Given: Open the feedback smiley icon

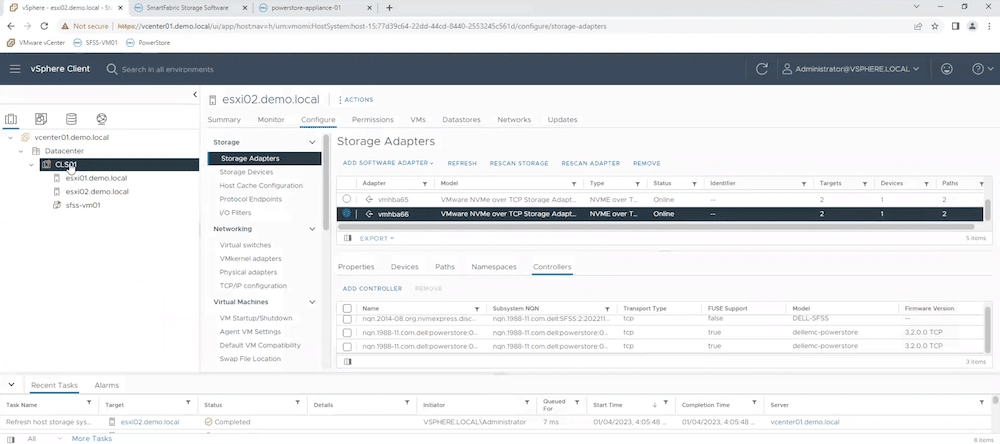Looking at the screenshot, I should coord(947,69).
